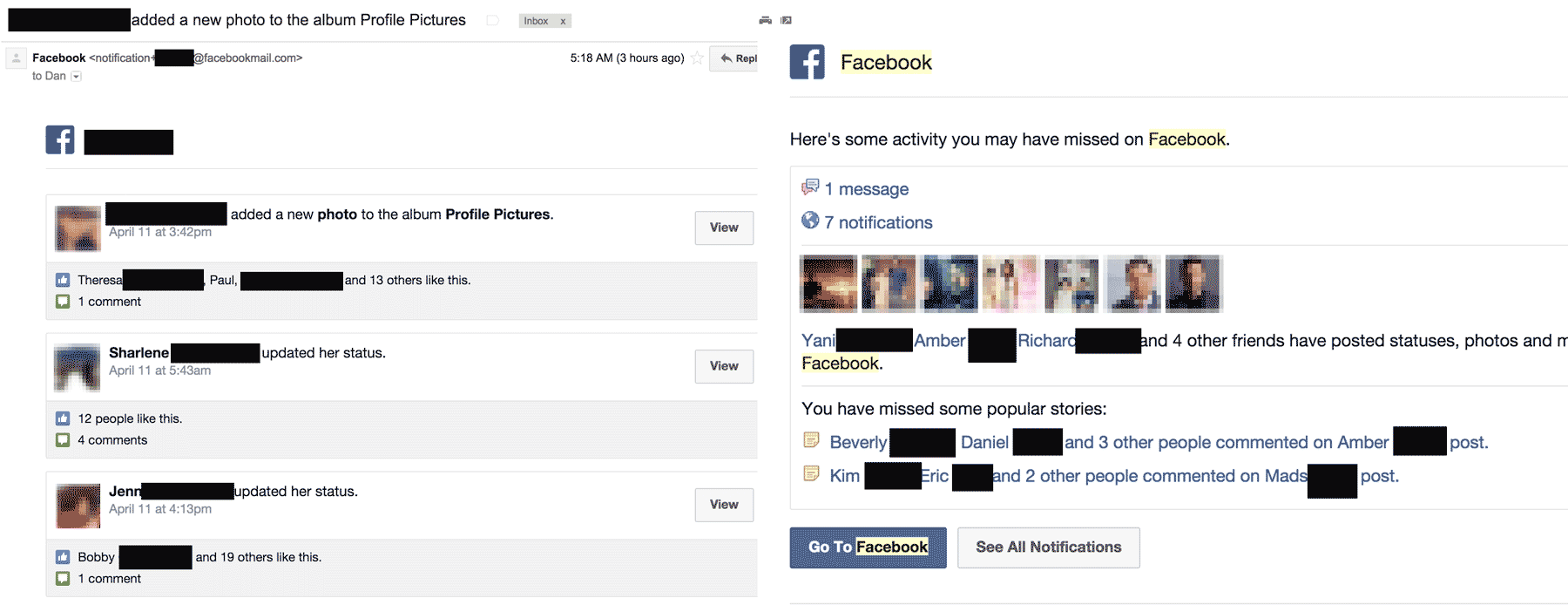1568x605 pixels.
Task: Click the fifth friend thumbnail in the photo row
Action: pos(1071,283)
